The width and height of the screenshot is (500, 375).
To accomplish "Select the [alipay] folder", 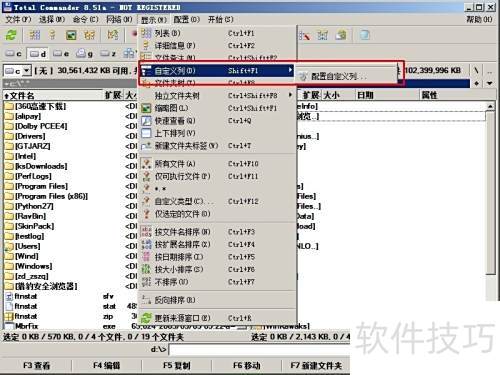I will point(23,116).
